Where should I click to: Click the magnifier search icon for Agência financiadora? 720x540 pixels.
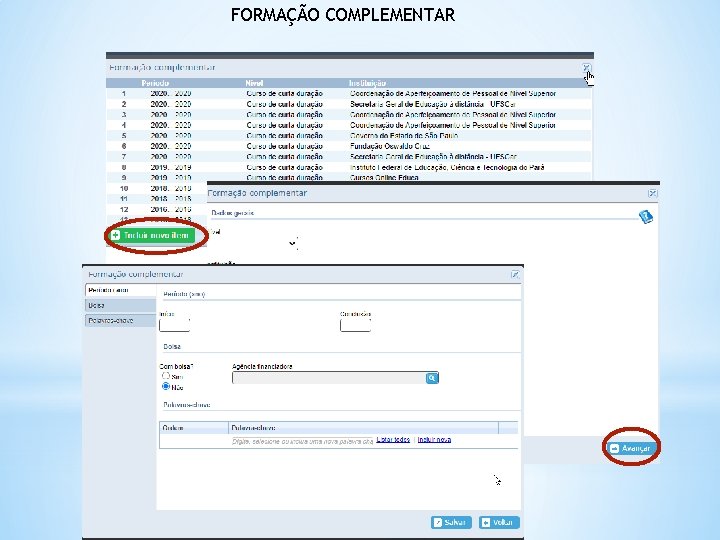[432, 378]
